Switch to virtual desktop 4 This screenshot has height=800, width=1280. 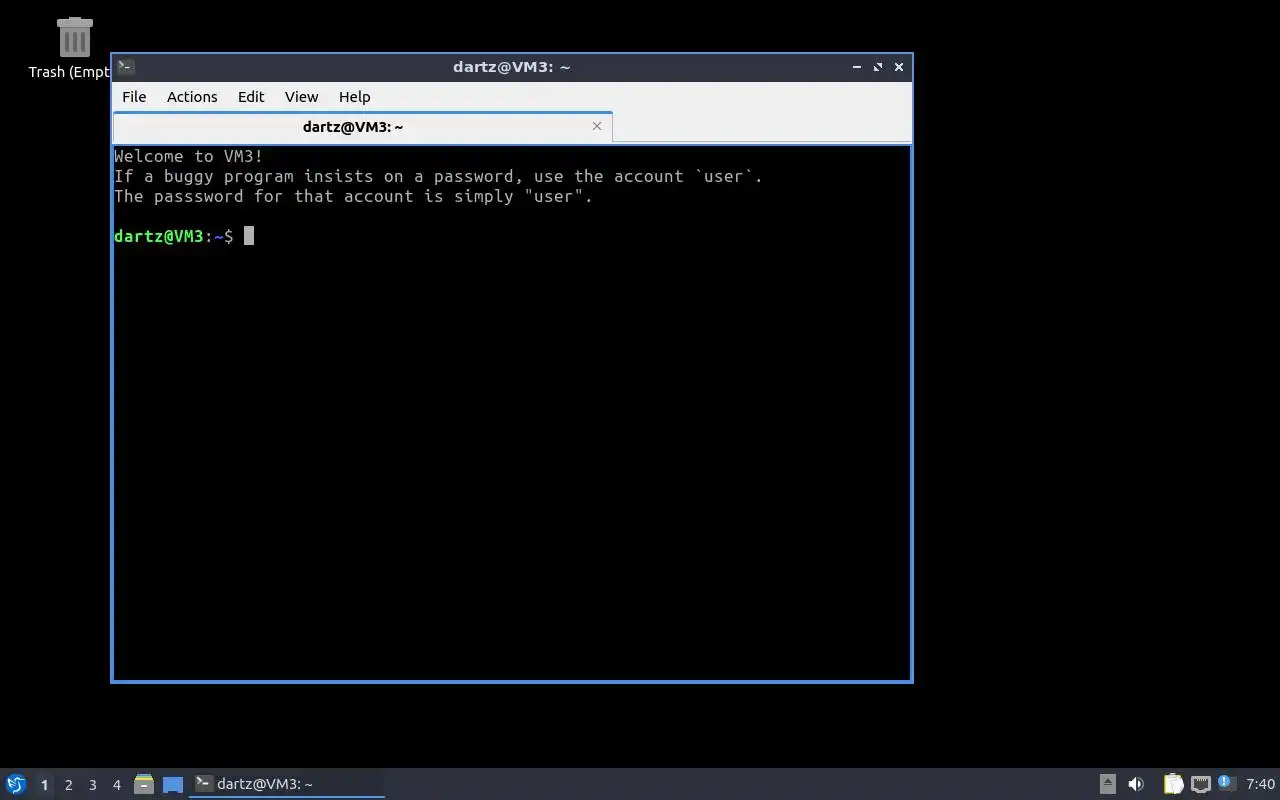[117, 785]
